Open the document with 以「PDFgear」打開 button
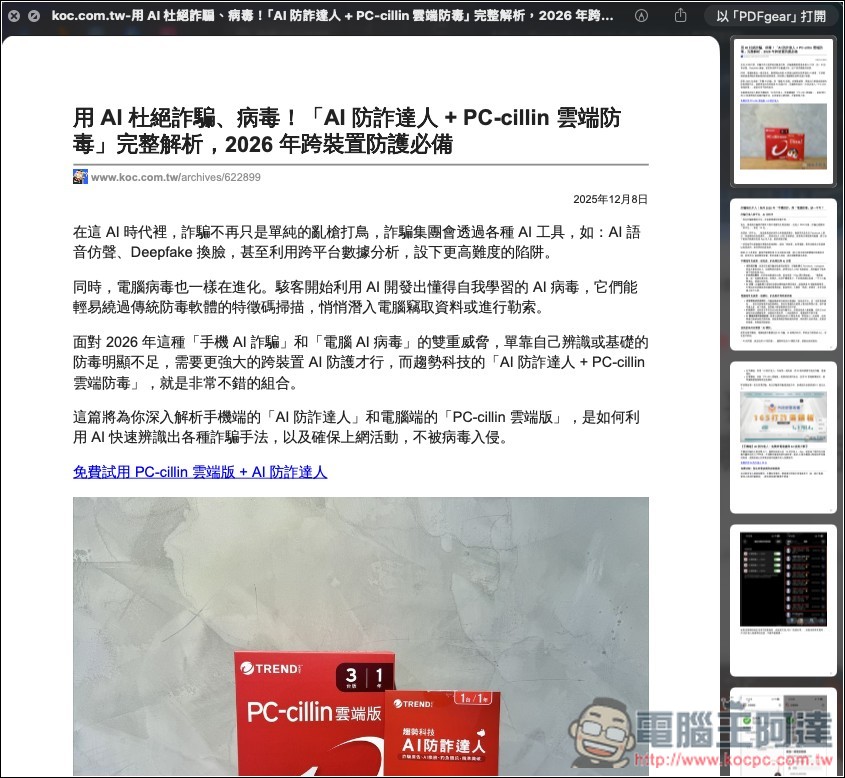The width and height of the screenshot is (845, 778). (774, 16)
